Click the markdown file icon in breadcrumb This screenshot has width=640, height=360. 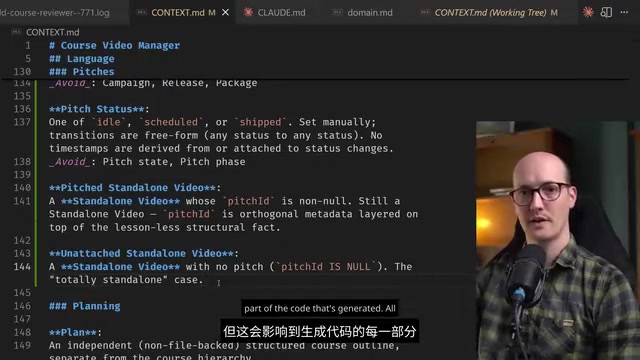(16, 32)
